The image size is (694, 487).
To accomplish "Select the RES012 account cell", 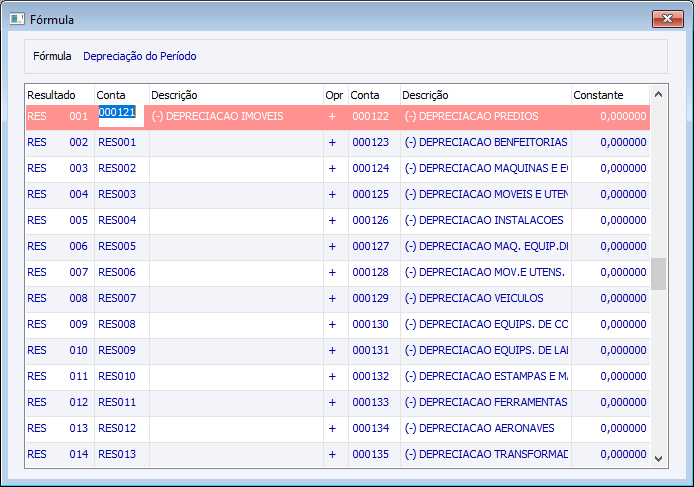I will tap(122, 428).
